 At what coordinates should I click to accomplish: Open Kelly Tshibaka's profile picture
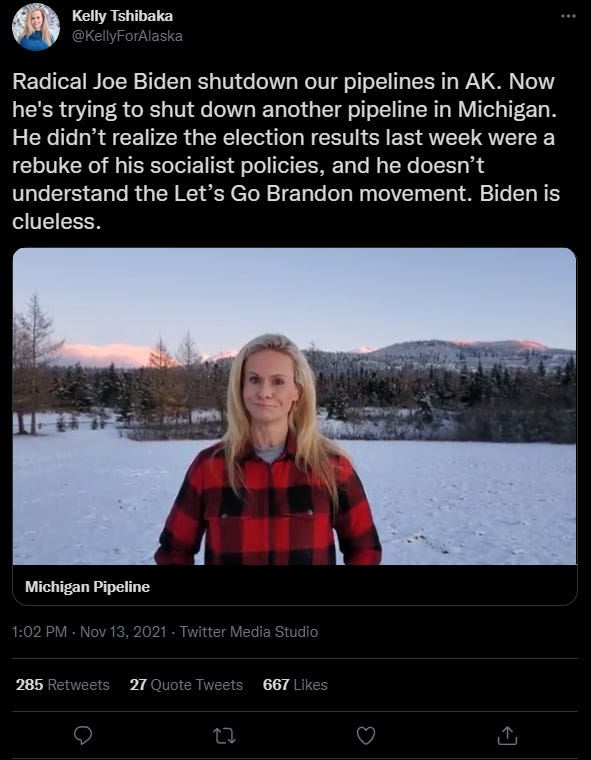[x=36, y=27]
